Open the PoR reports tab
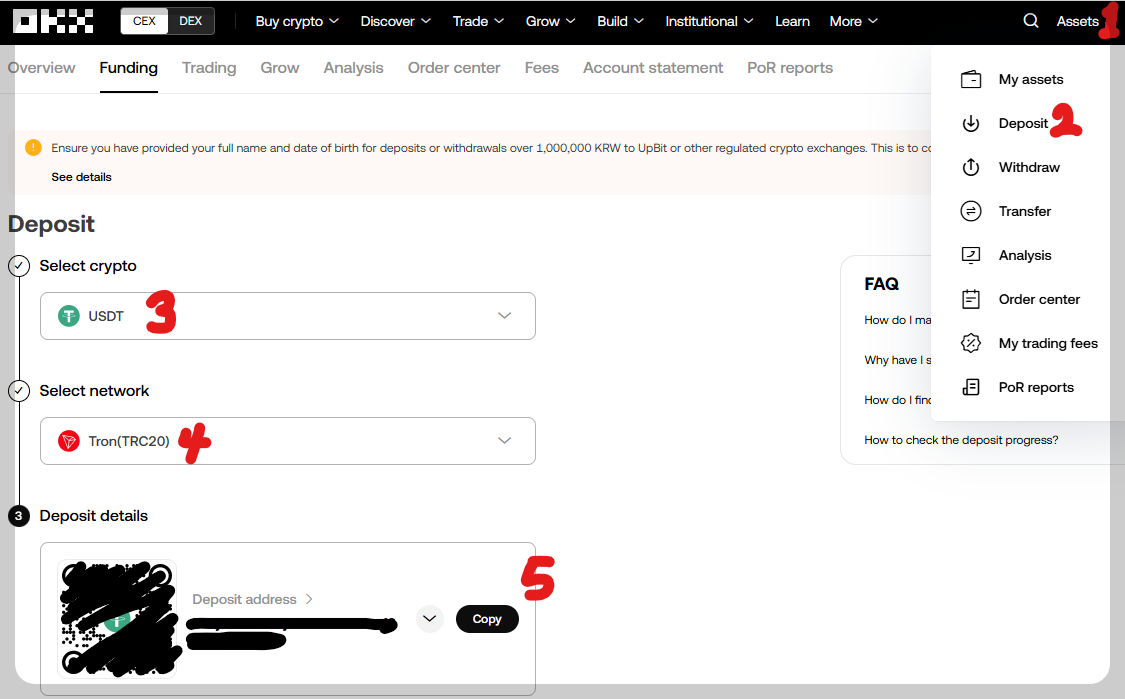Viewport: 1125px width, 699px height. [790, 67]
